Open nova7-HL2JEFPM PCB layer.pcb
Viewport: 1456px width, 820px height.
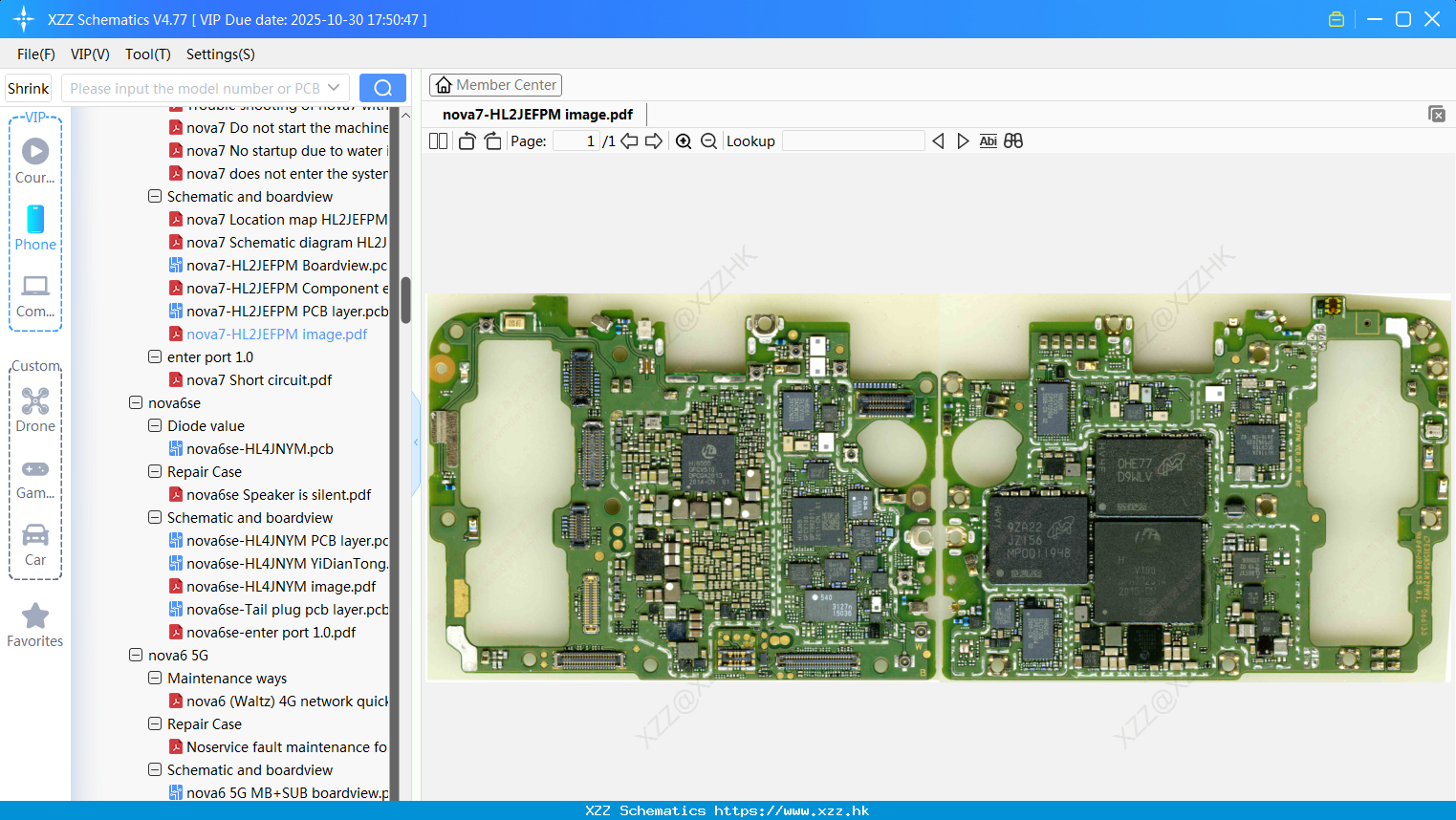click(x=278, y=311)
